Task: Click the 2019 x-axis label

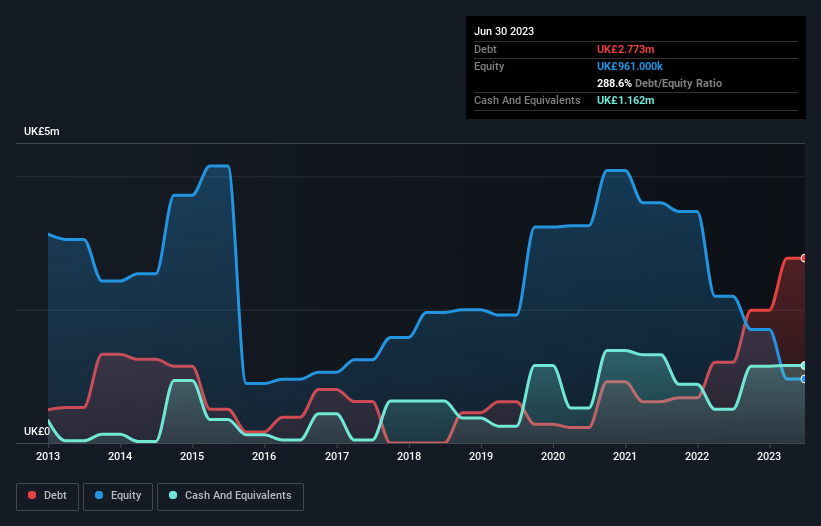Action: (x=481, y=456)
